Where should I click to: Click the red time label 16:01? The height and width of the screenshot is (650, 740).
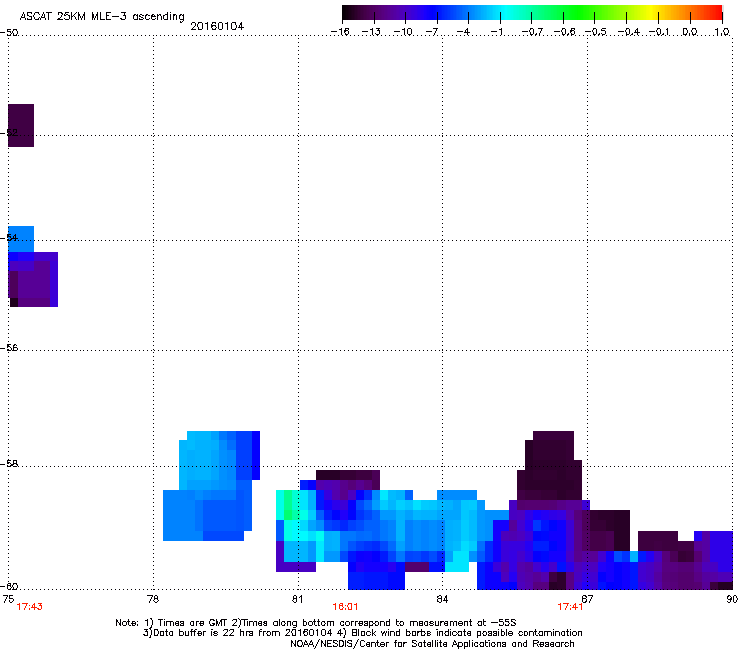(345, 607)
